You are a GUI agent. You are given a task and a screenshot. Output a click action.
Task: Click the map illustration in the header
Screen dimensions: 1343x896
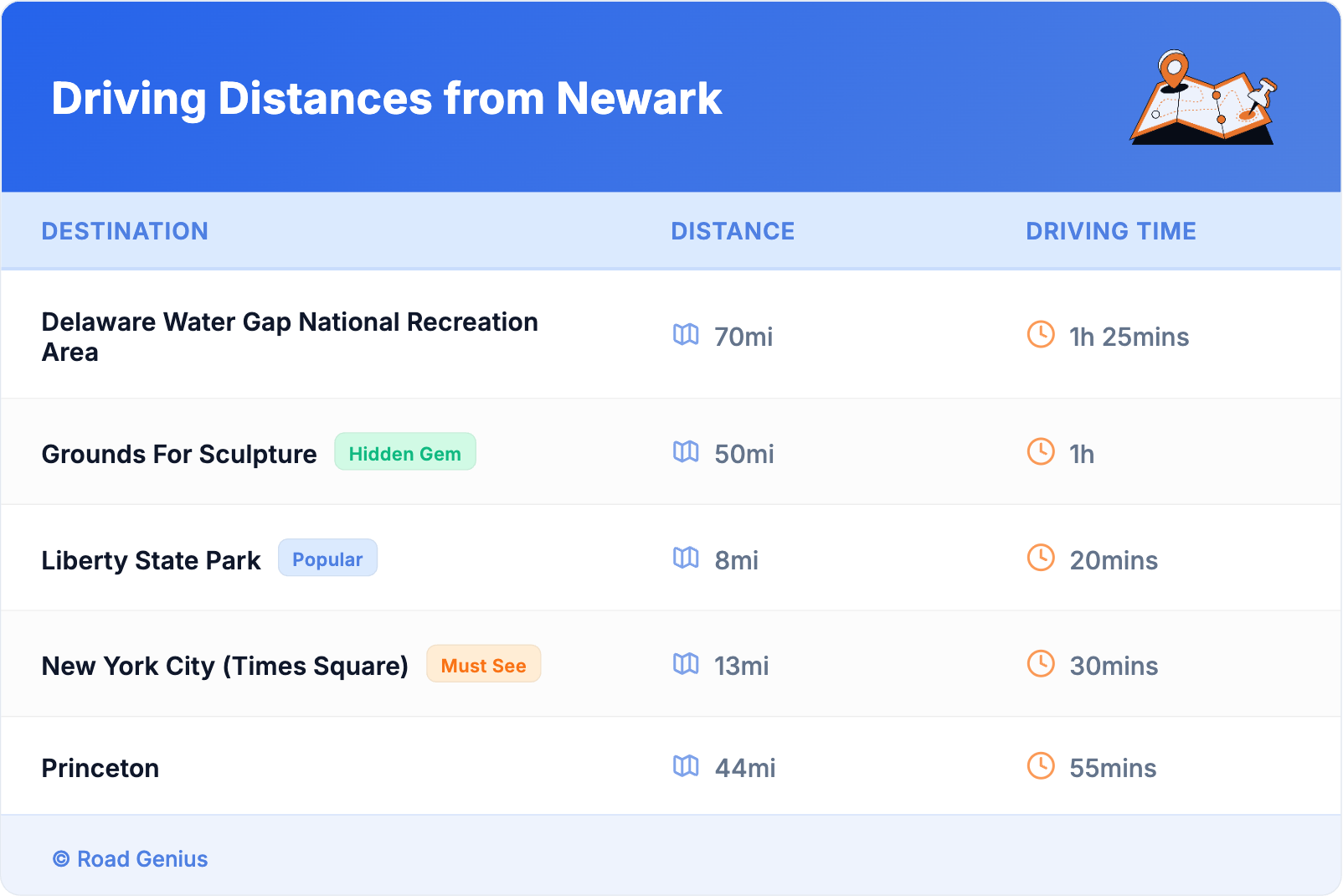(x=1203, y=99)
